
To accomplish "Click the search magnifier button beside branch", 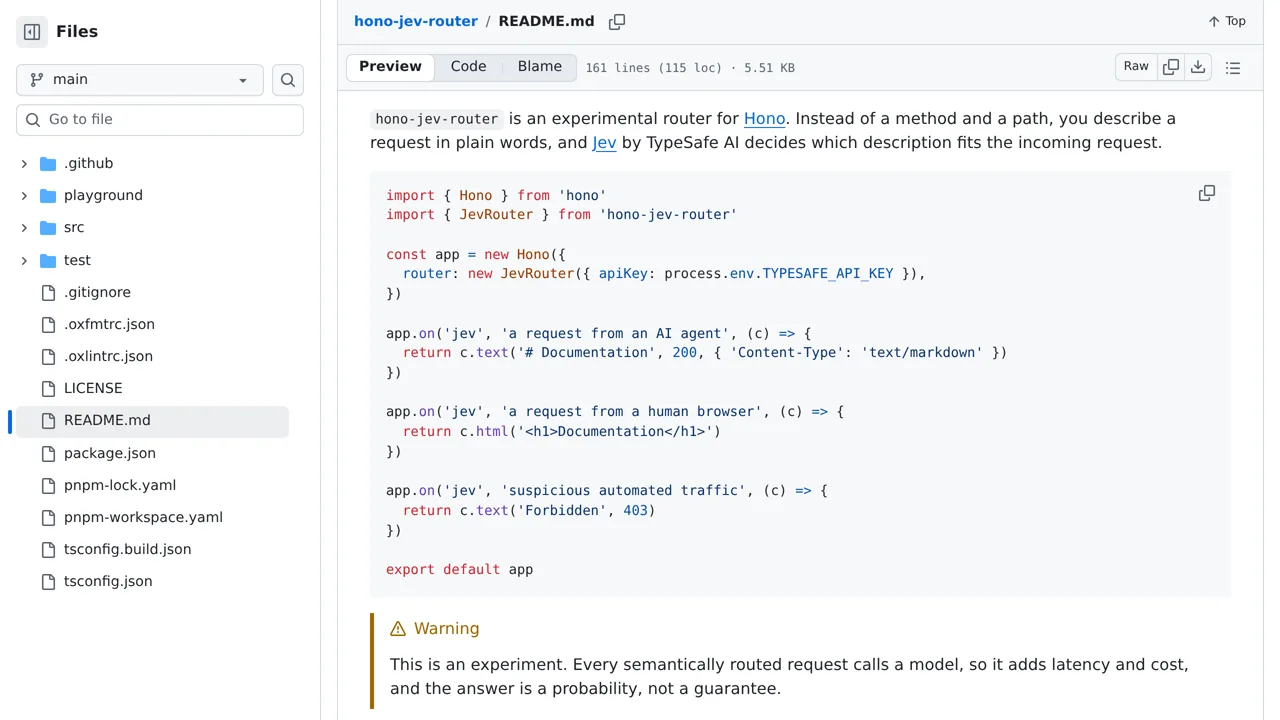I will (x=288, y=80).
